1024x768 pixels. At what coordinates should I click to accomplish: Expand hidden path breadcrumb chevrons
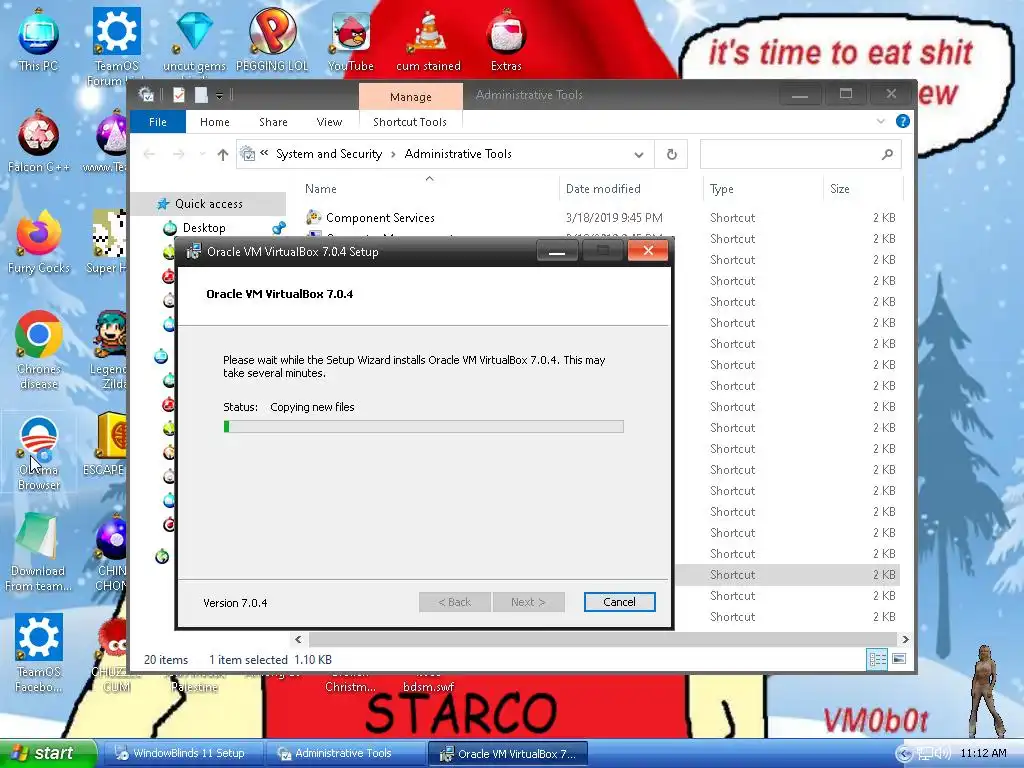(264, 153)
